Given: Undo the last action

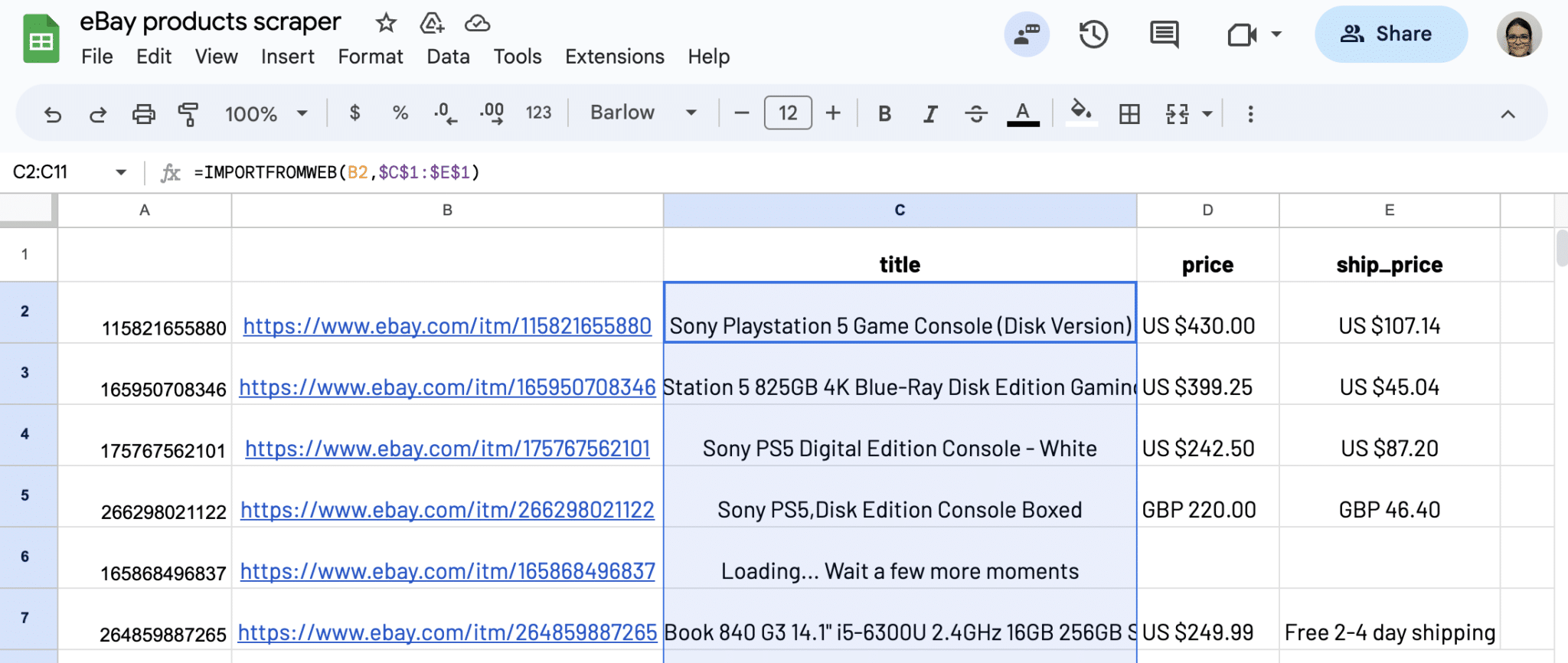Looking at the screenshot, I should click(x=53, y=114).
